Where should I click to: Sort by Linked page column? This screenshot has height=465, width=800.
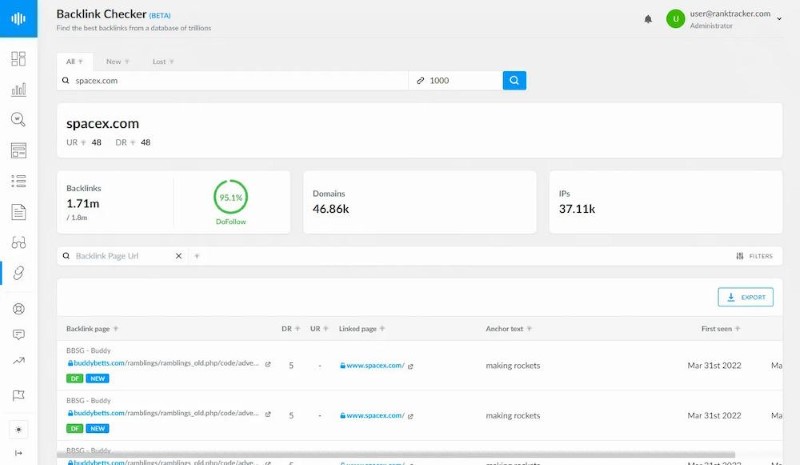click(x=362, y=329)
